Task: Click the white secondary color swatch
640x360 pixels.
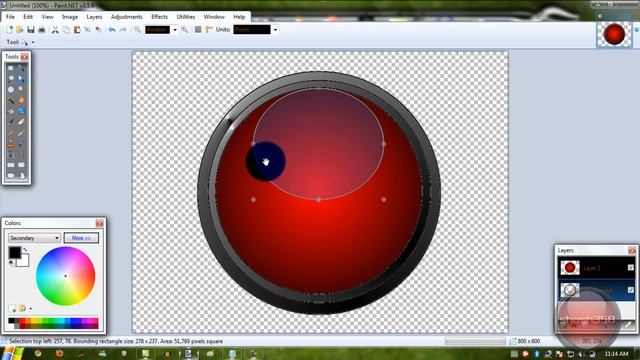Action: click(x=24, y=261)
